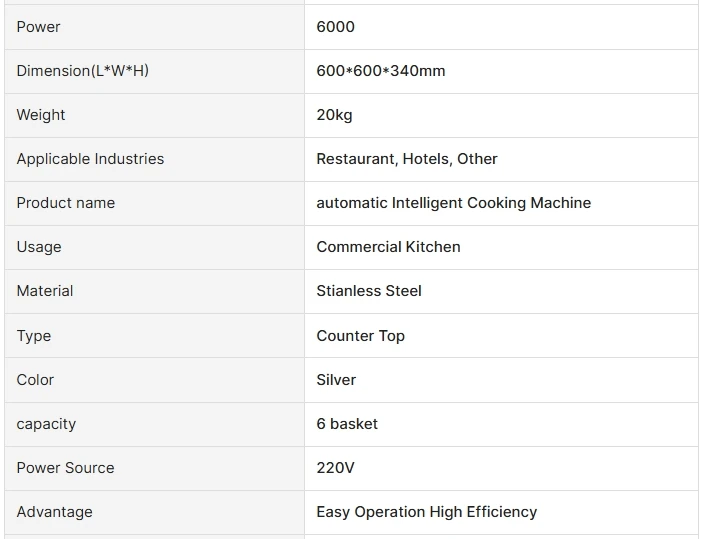The height and width of the screenshot is (539, 704).
Task: Select the Stianless Steel value
Action: (x=369, y=291)
